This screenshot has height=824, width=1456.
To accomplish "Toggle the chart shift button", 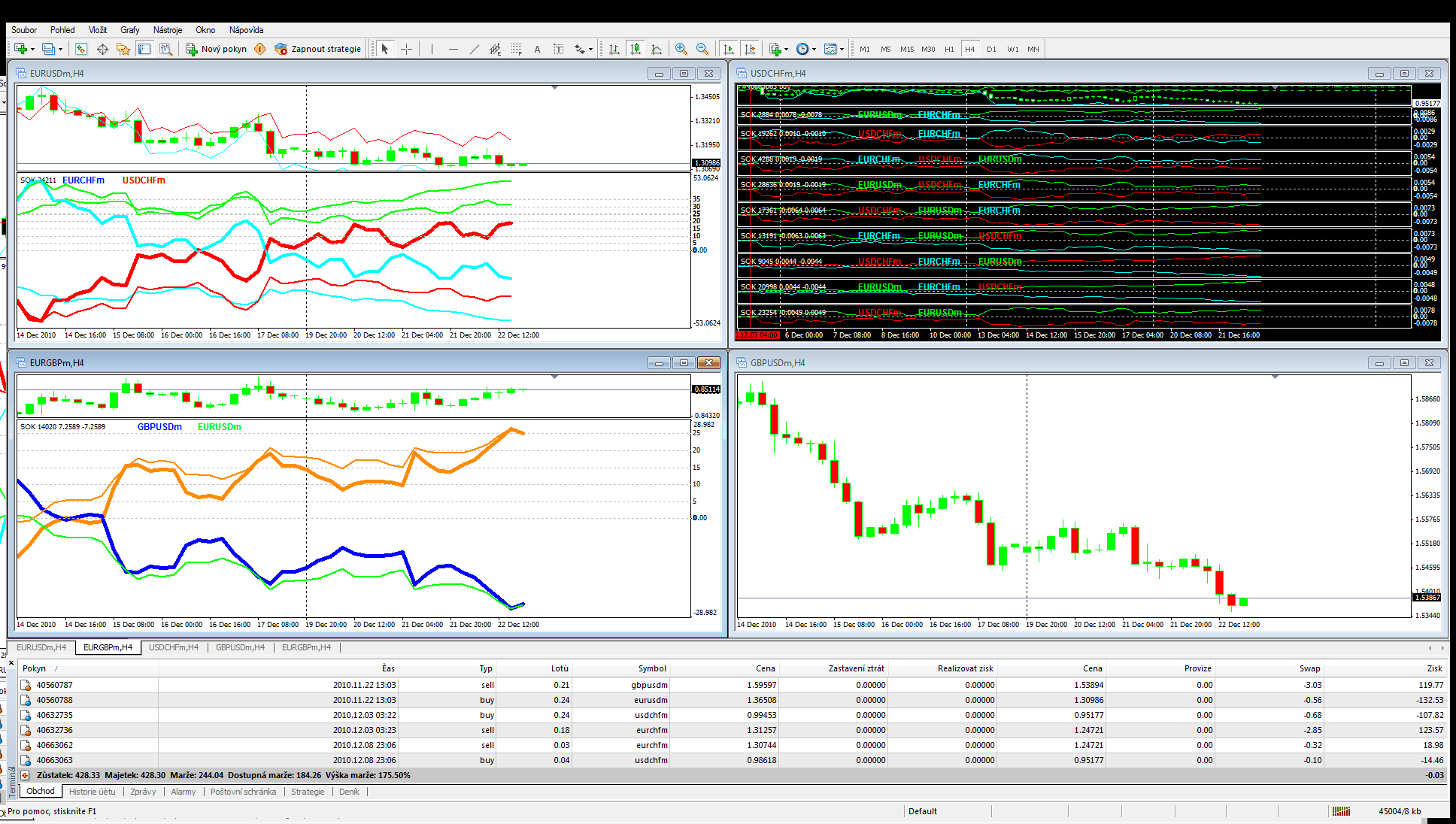I will [749, 49].
